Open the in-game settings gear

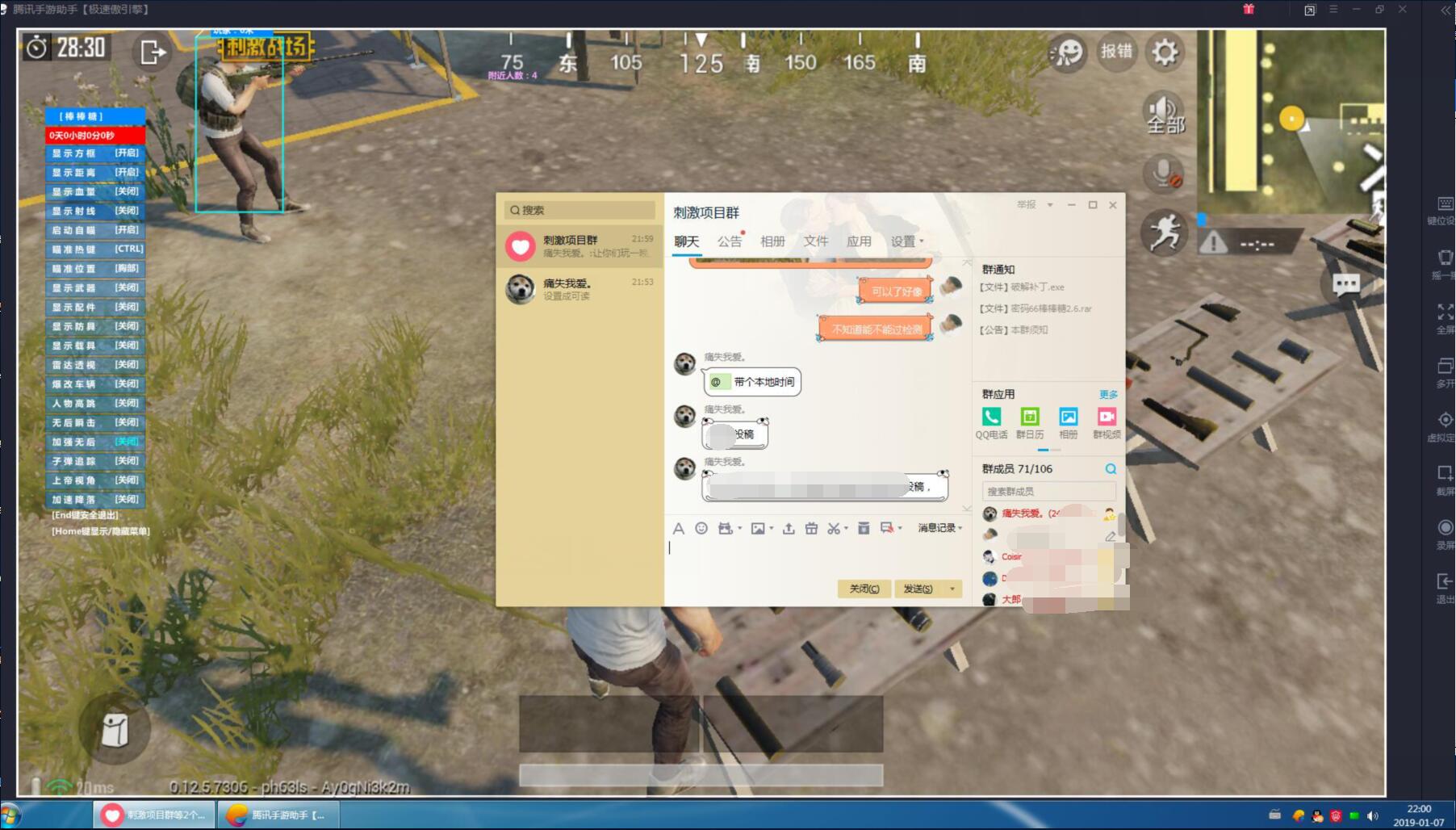click(x=1165, y=52)
